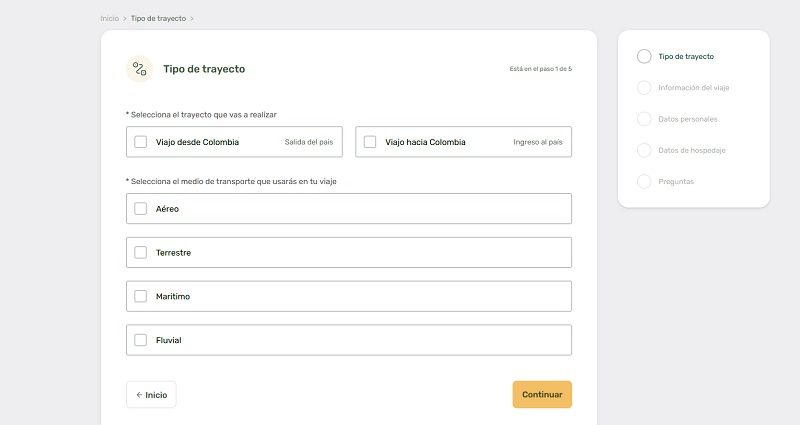The image size is (800, 425).
Task: Check the Viajo hacia Colombia checkbox
Action: point(370,142)
